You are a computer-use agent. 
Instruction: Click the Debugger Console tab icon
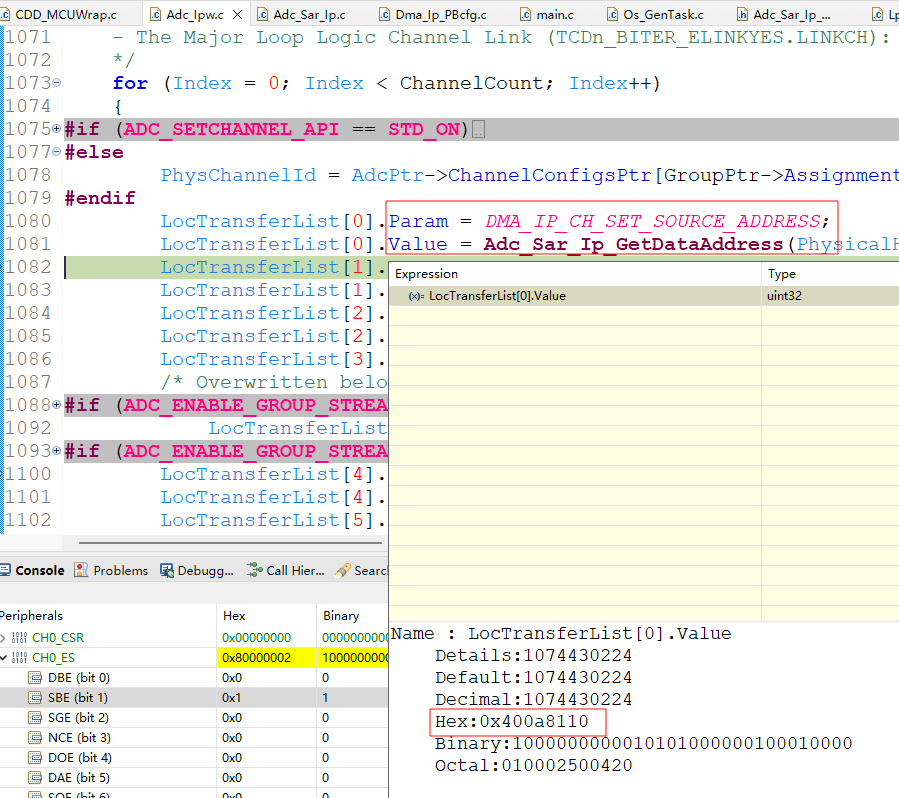click(x=167, y=570)
